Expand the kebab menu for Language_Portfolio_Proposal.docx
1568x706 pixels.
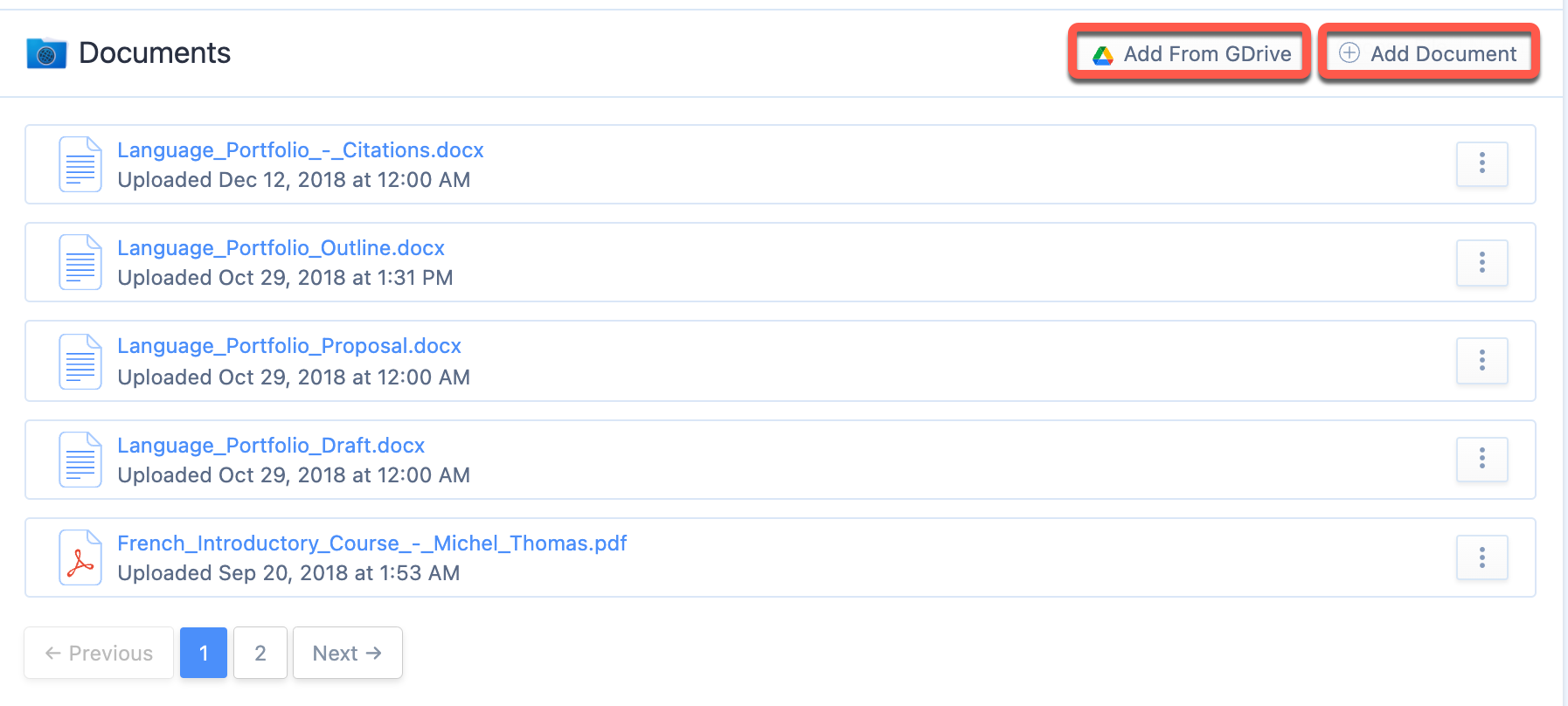pyautogui.click(x=1481, y=360)
